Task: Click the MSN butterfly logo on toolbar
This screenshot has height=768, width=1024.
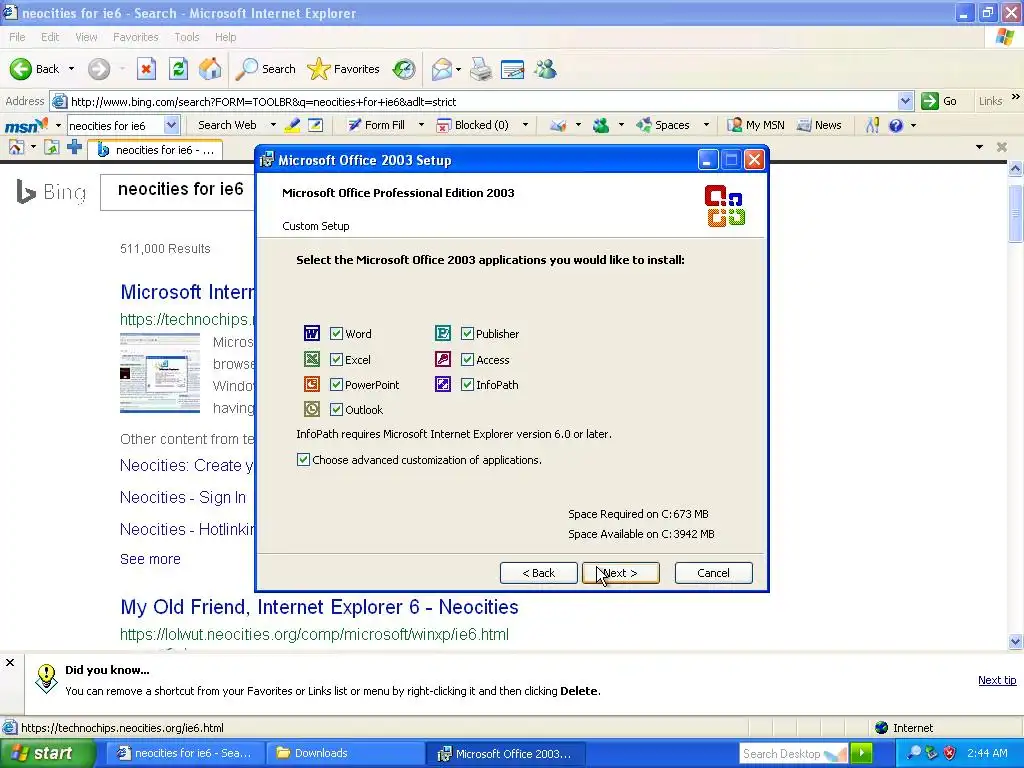Action: click(x=26, y=125)
